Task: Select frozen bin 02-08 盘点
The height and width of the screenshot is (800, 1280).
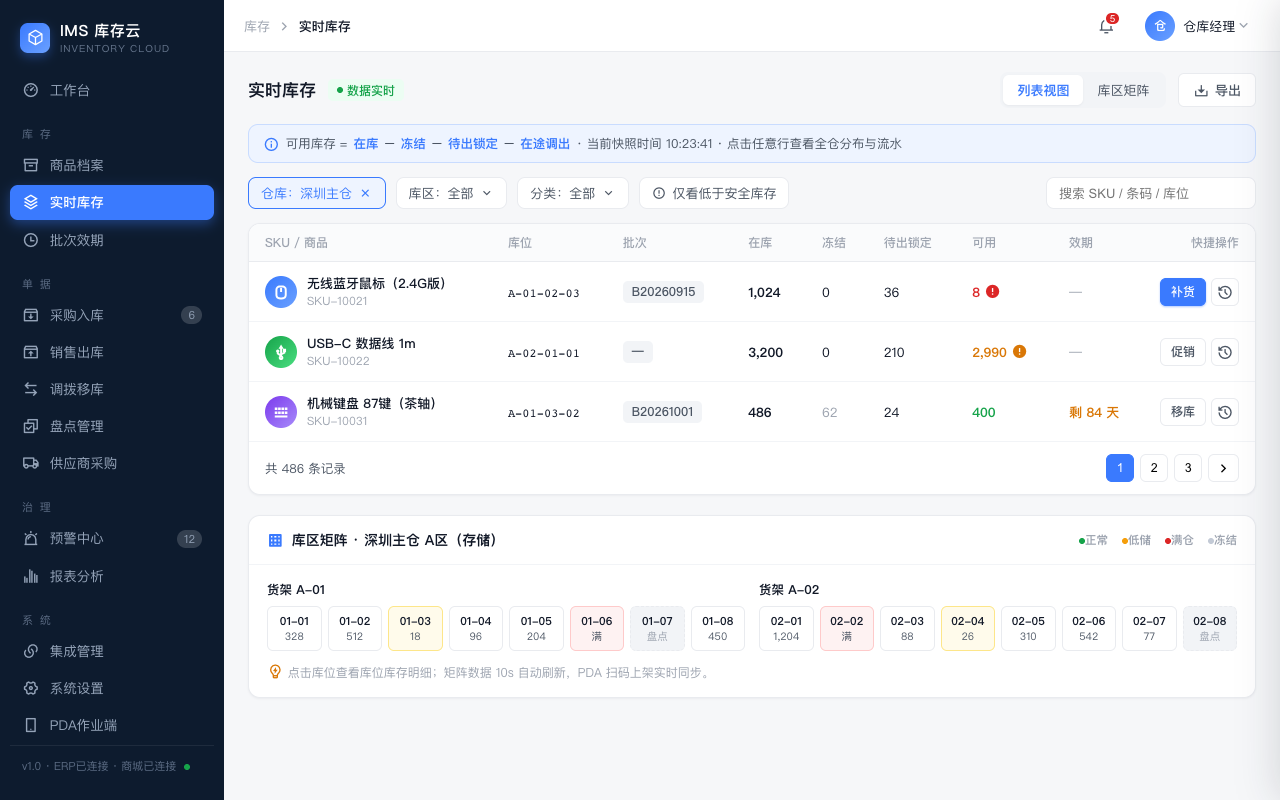Action: (x=1210, y=628)
